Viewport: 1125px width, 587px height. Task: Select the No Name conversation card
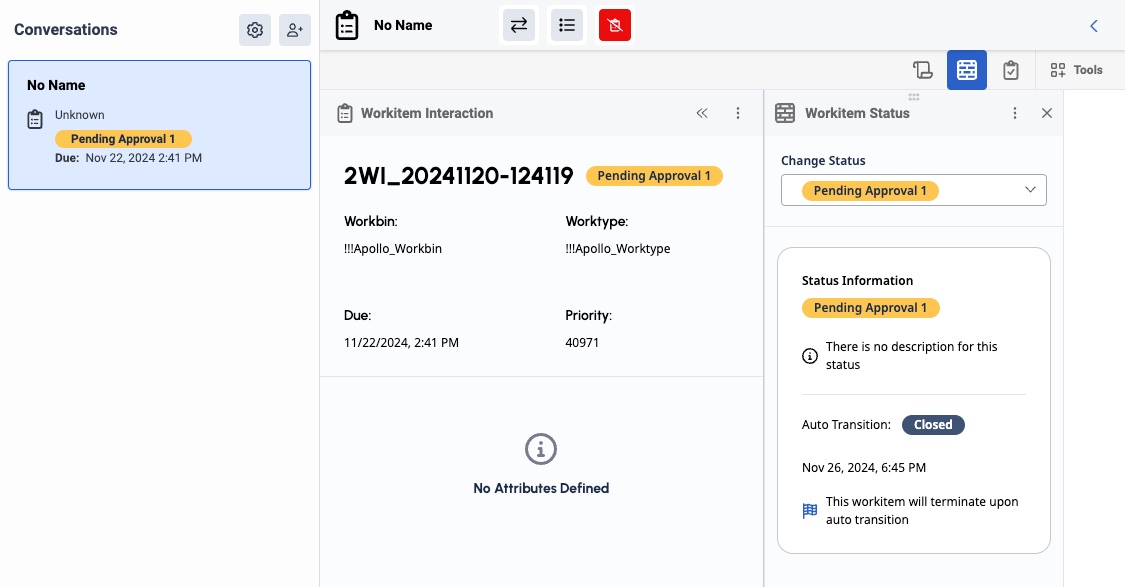(159, 125)
